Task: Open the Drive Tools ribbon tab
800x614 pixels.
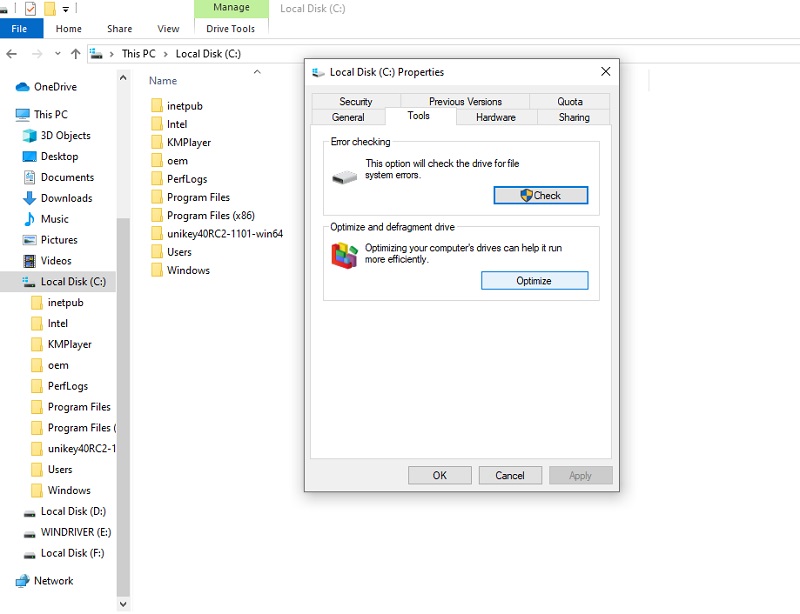Action: pos(231,29)
